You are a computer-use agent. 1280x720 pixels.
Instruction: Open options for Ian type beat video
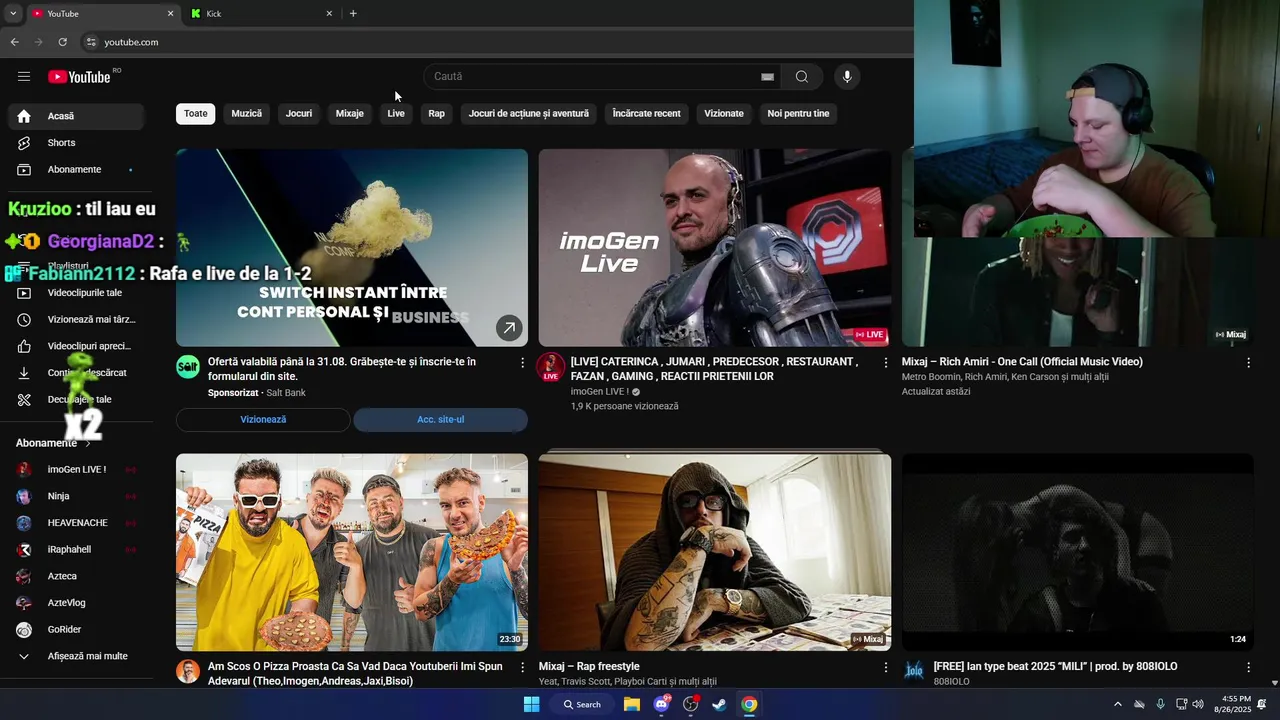pos(1248,667)
